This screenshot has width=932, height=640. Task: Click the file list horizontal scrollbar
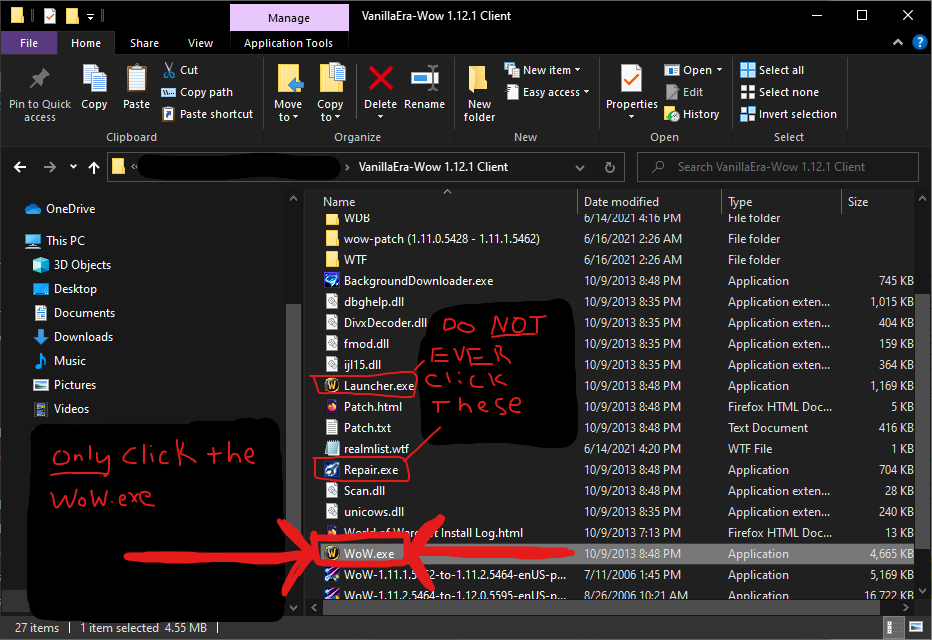[x=600, y=607]
